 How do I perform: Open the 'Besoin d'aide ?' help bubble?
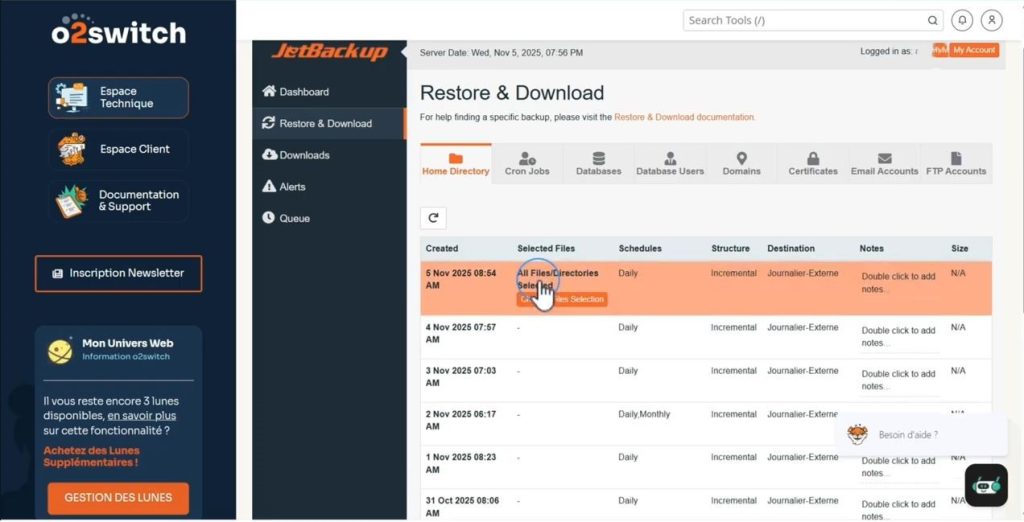tap(921, 434)
